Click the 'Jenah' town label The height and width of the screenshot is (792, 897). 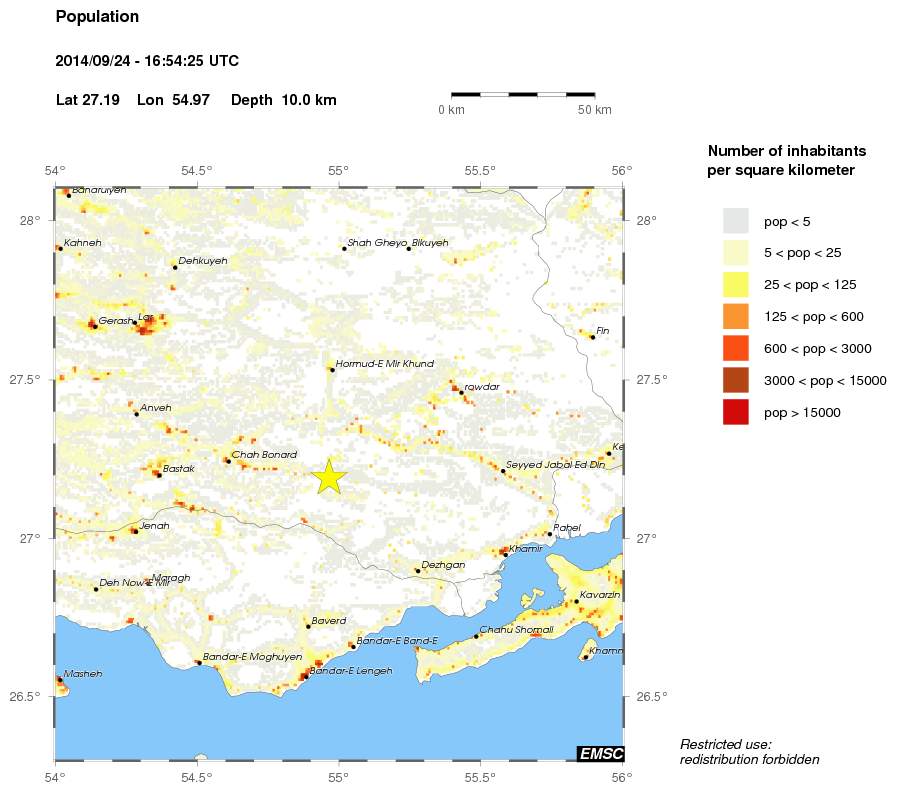pos(154,526)
